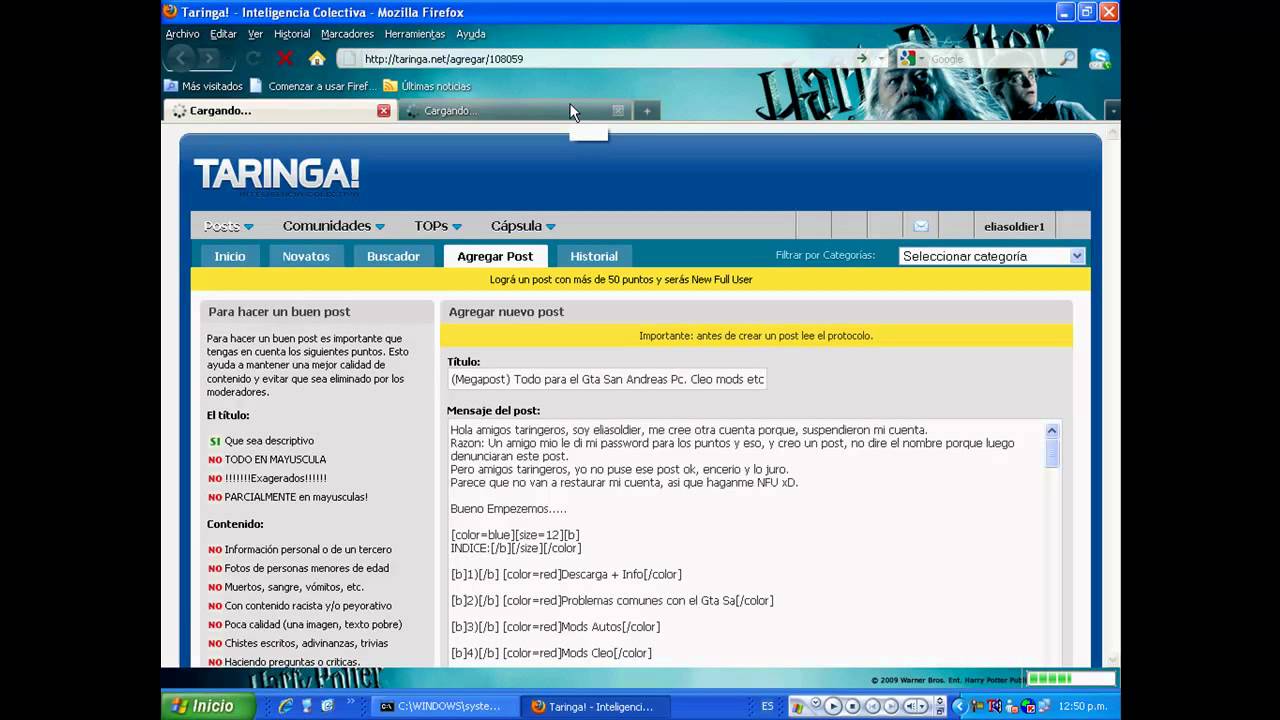Open the address bar history dropdown arrow

click(x=881, y=59)
